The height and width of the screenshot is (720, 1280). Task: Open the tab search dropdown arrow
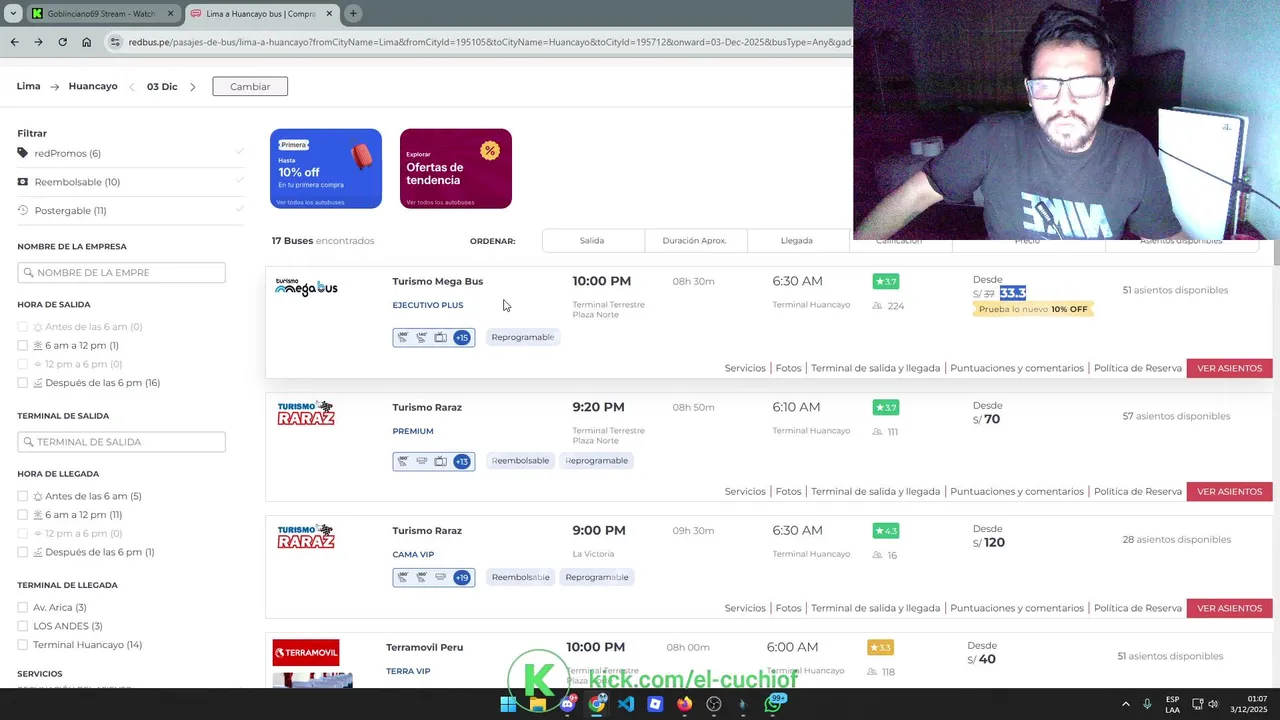pos(12,13)
